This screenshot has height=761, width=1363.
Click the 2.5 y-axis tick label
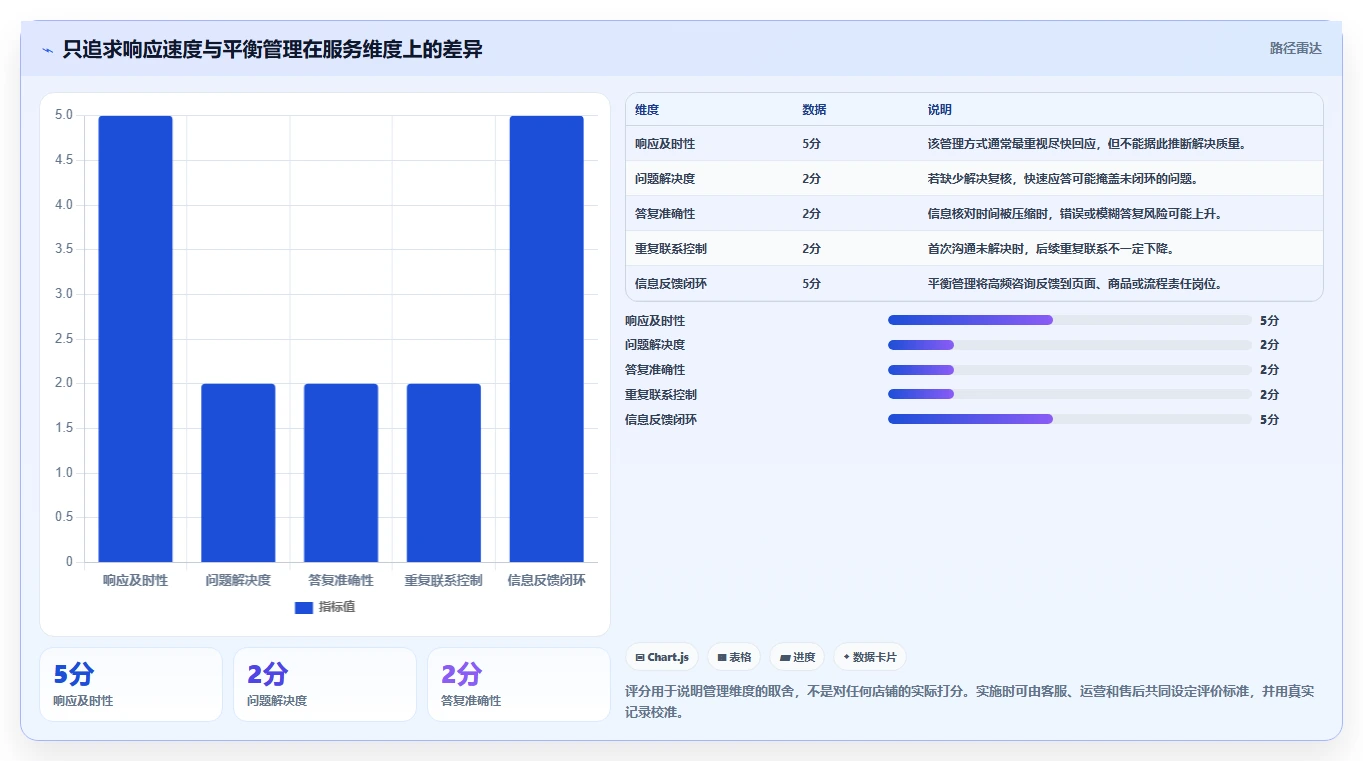64,339
